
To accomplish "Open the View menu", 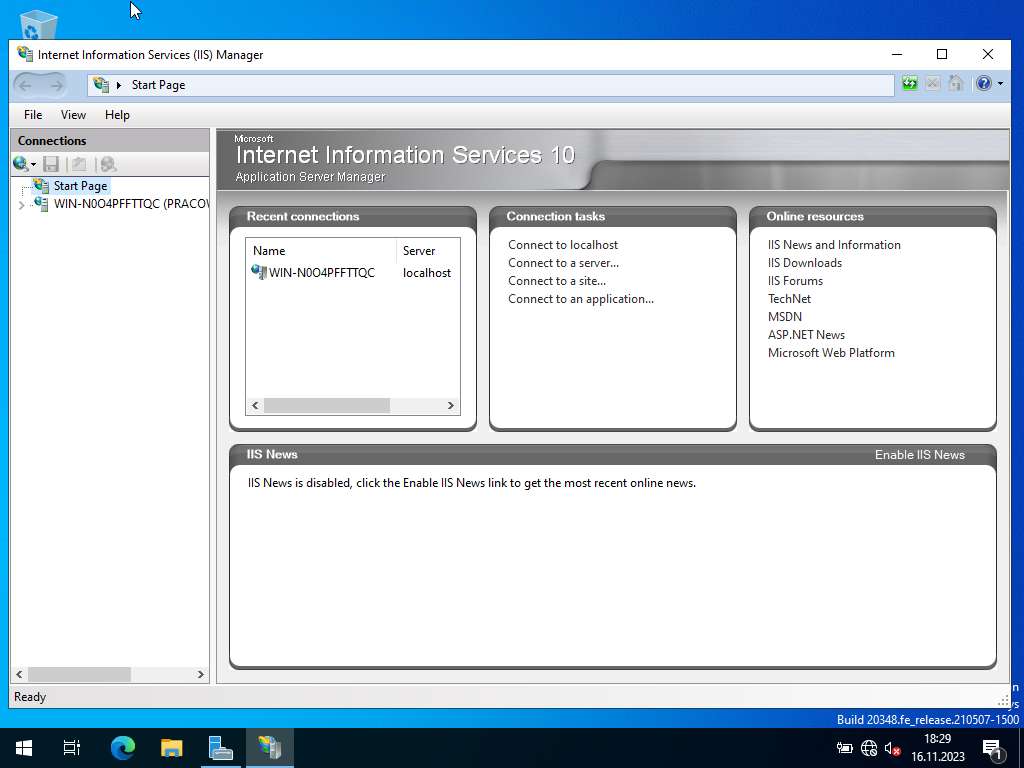I will (73, 115).
